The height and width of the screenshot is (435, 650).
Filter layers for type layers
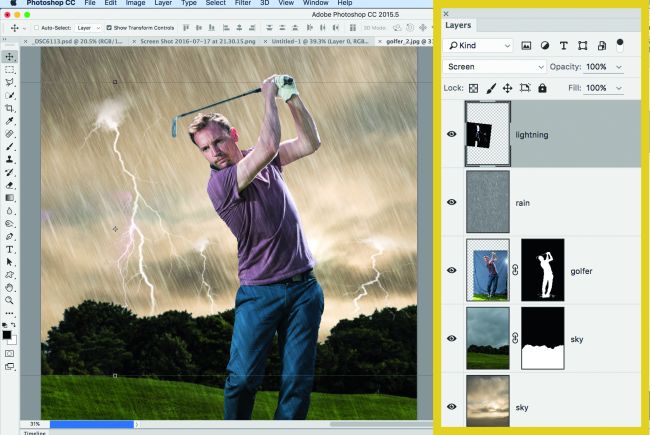[563, 46]
